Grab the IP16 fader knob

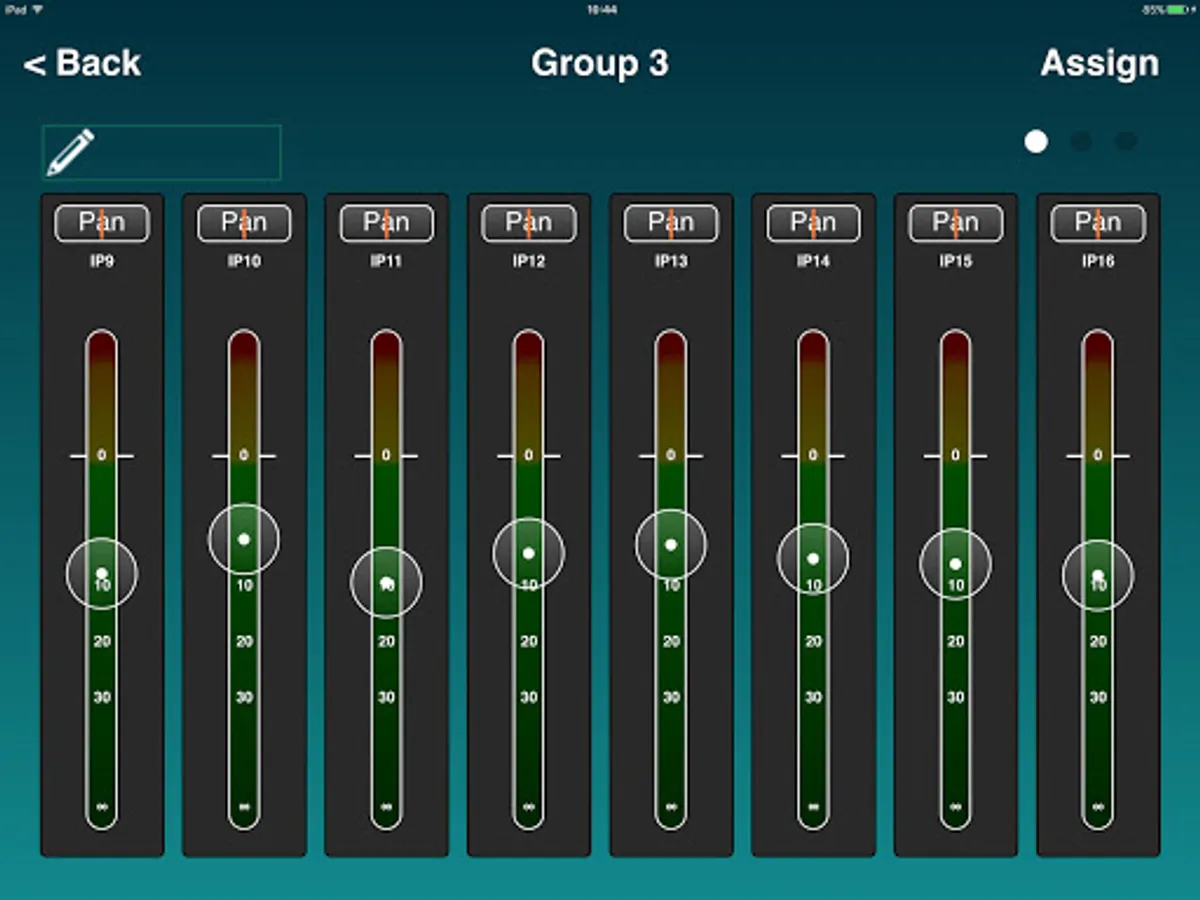click(1098, 575)
